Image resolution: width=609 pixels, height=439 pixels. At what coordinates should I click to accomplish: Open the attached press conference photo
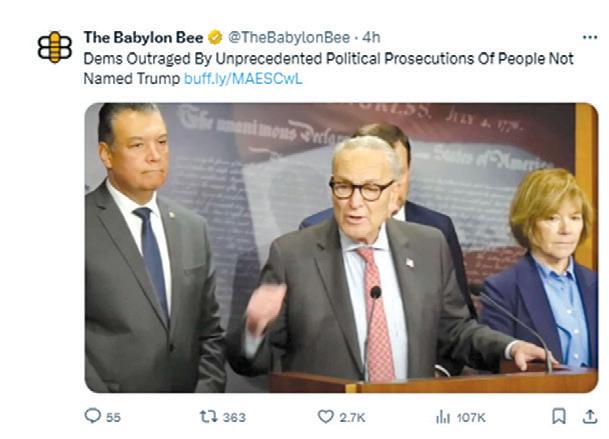point(341,248)
